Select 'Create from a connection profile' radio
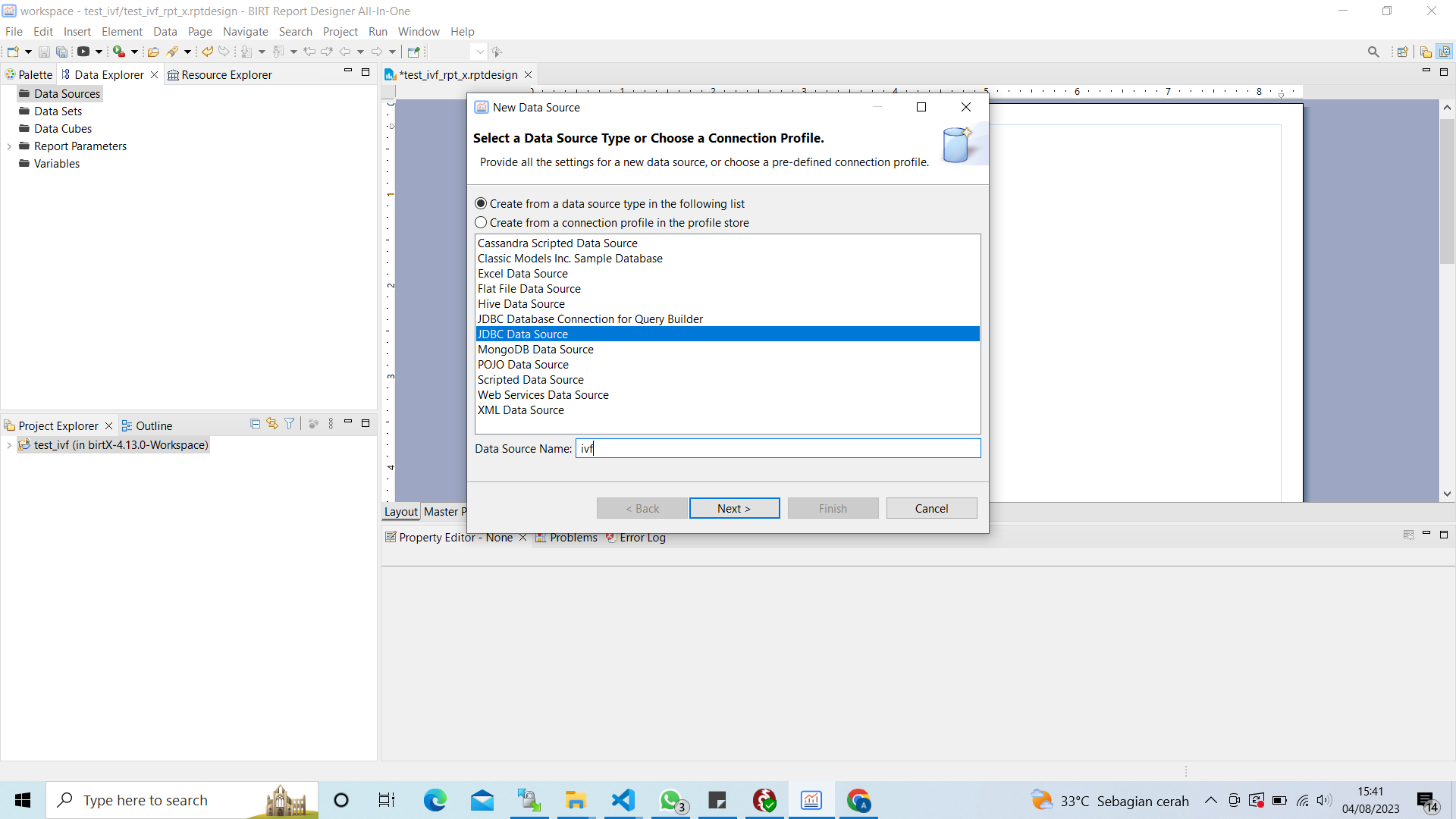Viewport: 1456px width, 819px height. coord(481,223)
